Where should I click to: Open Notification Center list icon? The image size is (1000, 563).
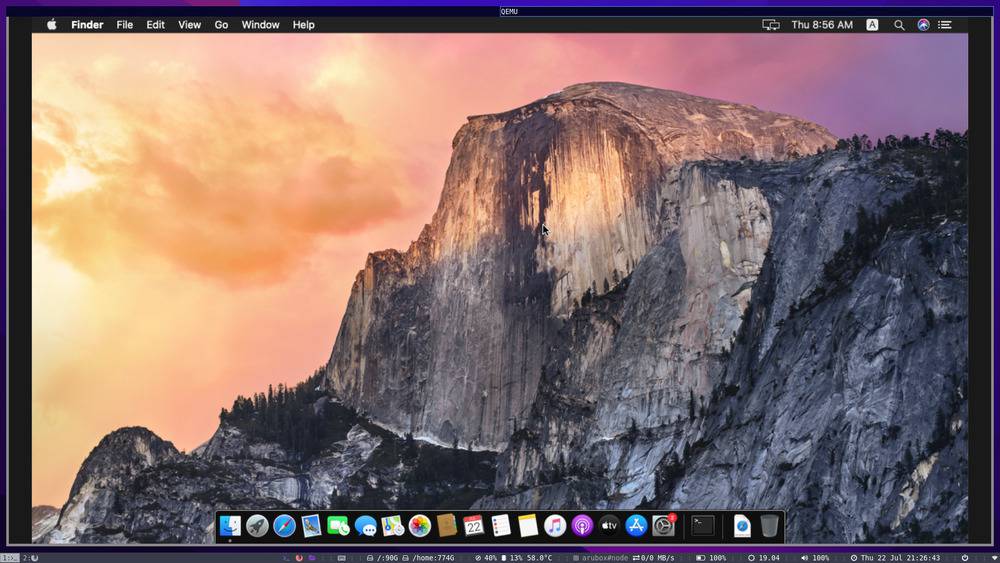point(945,25)
